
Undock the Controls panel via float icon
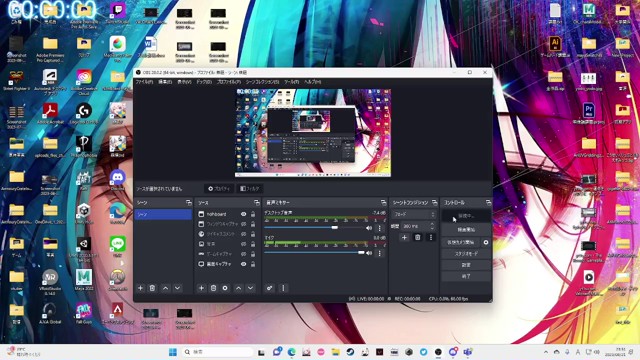(488, 202)
